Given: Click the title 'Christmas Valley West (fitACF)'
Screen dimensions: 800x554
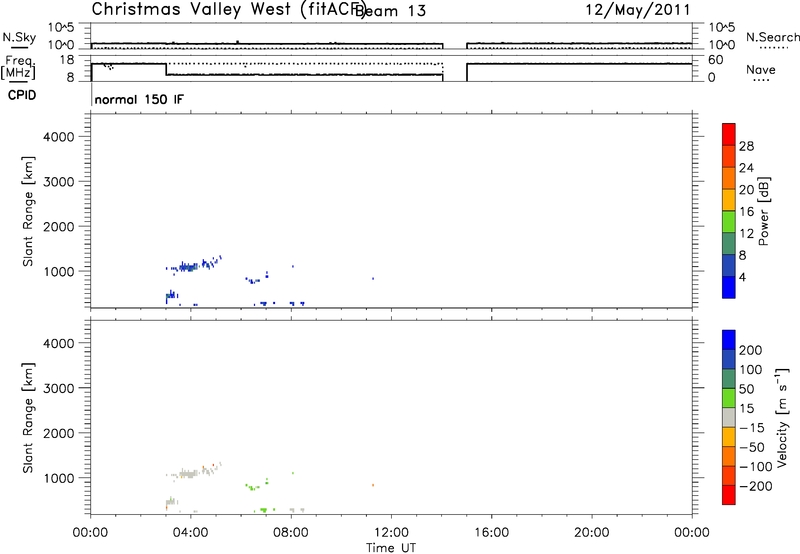Looking at the screenshot, I should 228,10.
